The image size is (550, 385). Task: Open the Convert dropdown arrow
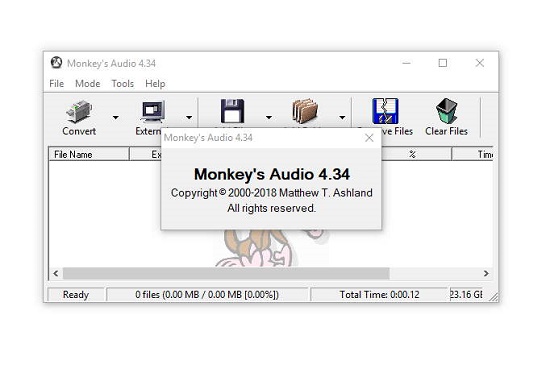[116, 117]
